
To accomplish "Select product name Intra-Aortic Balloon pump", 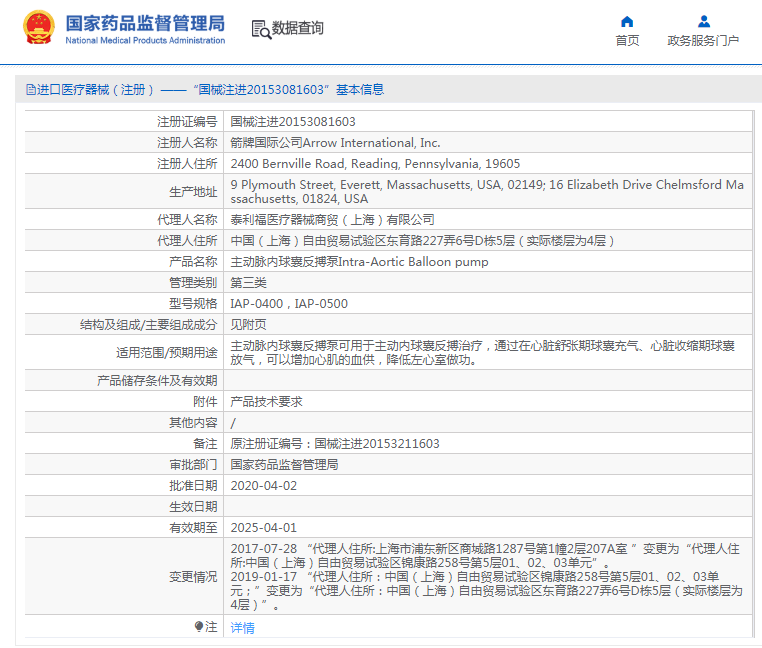I will [x=359, y=262].
